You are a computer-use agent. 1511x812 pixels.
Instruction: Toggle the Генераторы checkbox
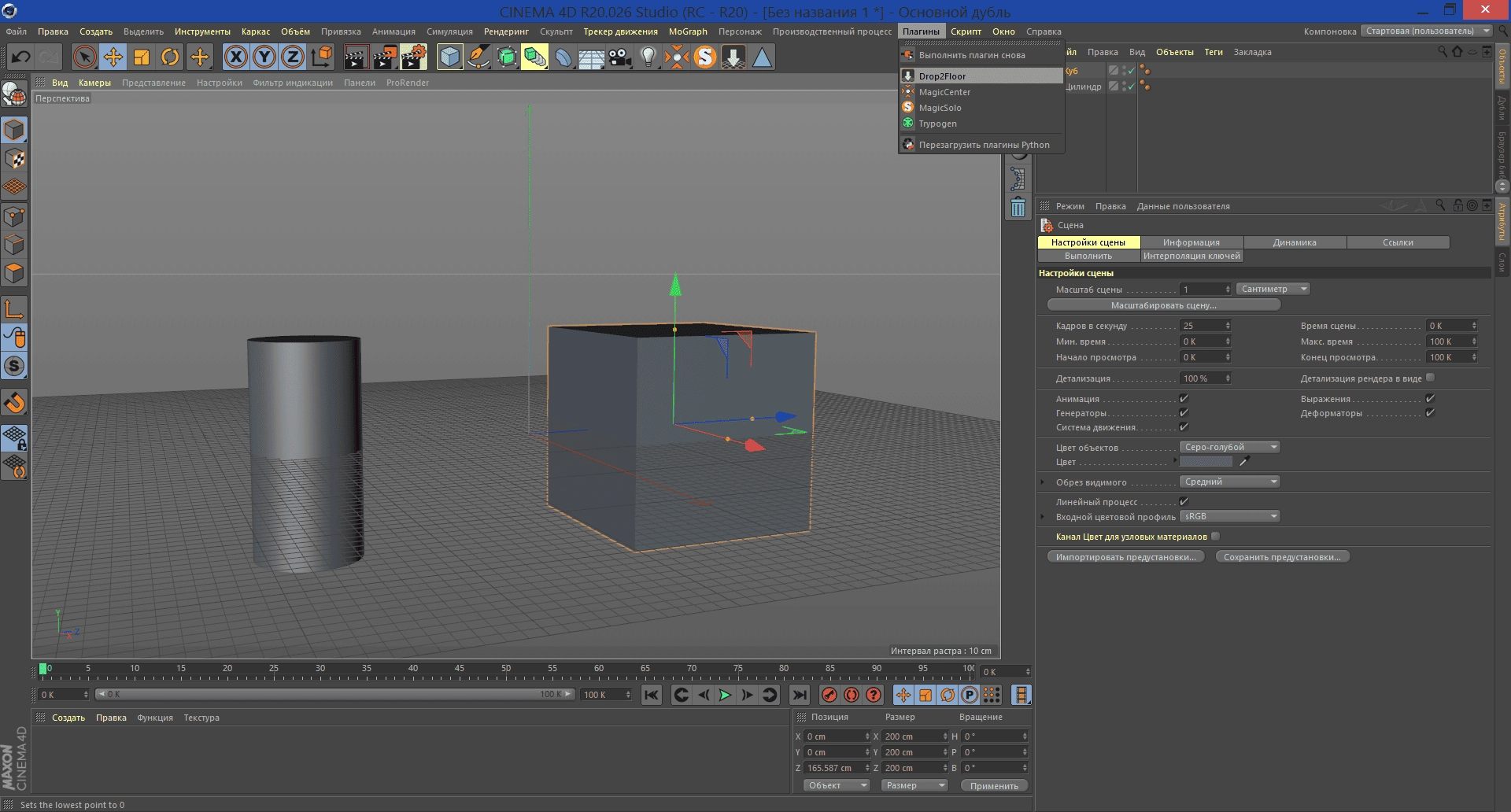pos(1184,413)
